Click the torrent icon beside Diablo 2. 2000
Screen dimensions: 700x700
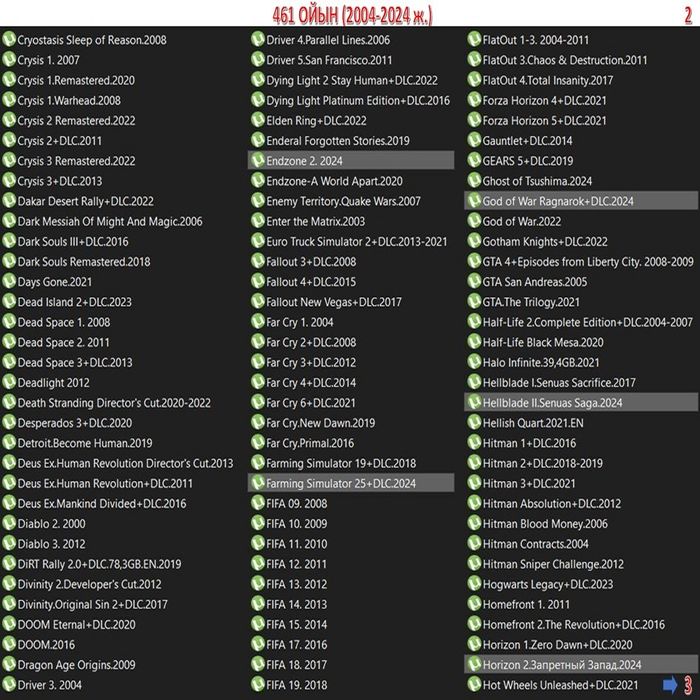click(9, 523)
